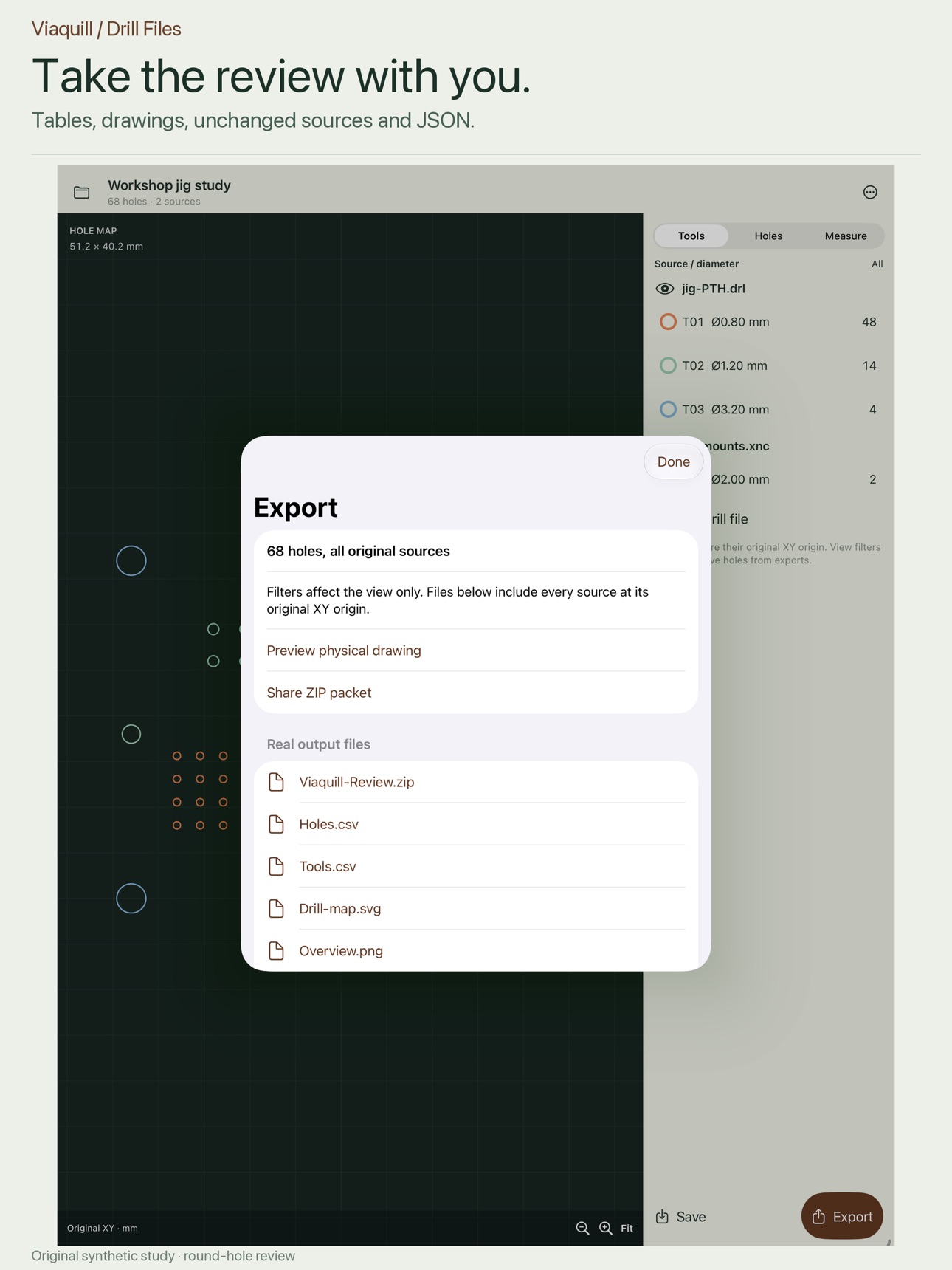Screen dimensions: 952x1270
Task: Click the Export button at the bottom right
Action: tap(842, 1216)
